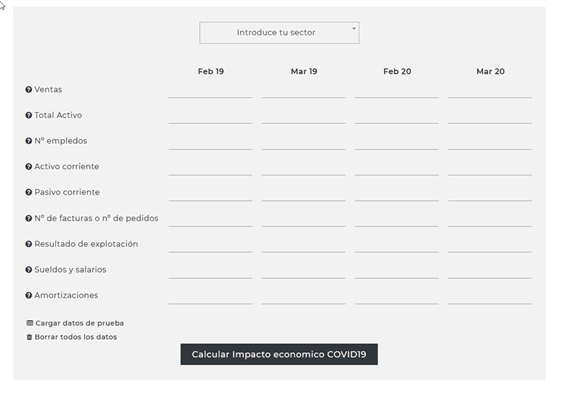Click the help icon next to Sueldos y salarios

tap(29, 270)
